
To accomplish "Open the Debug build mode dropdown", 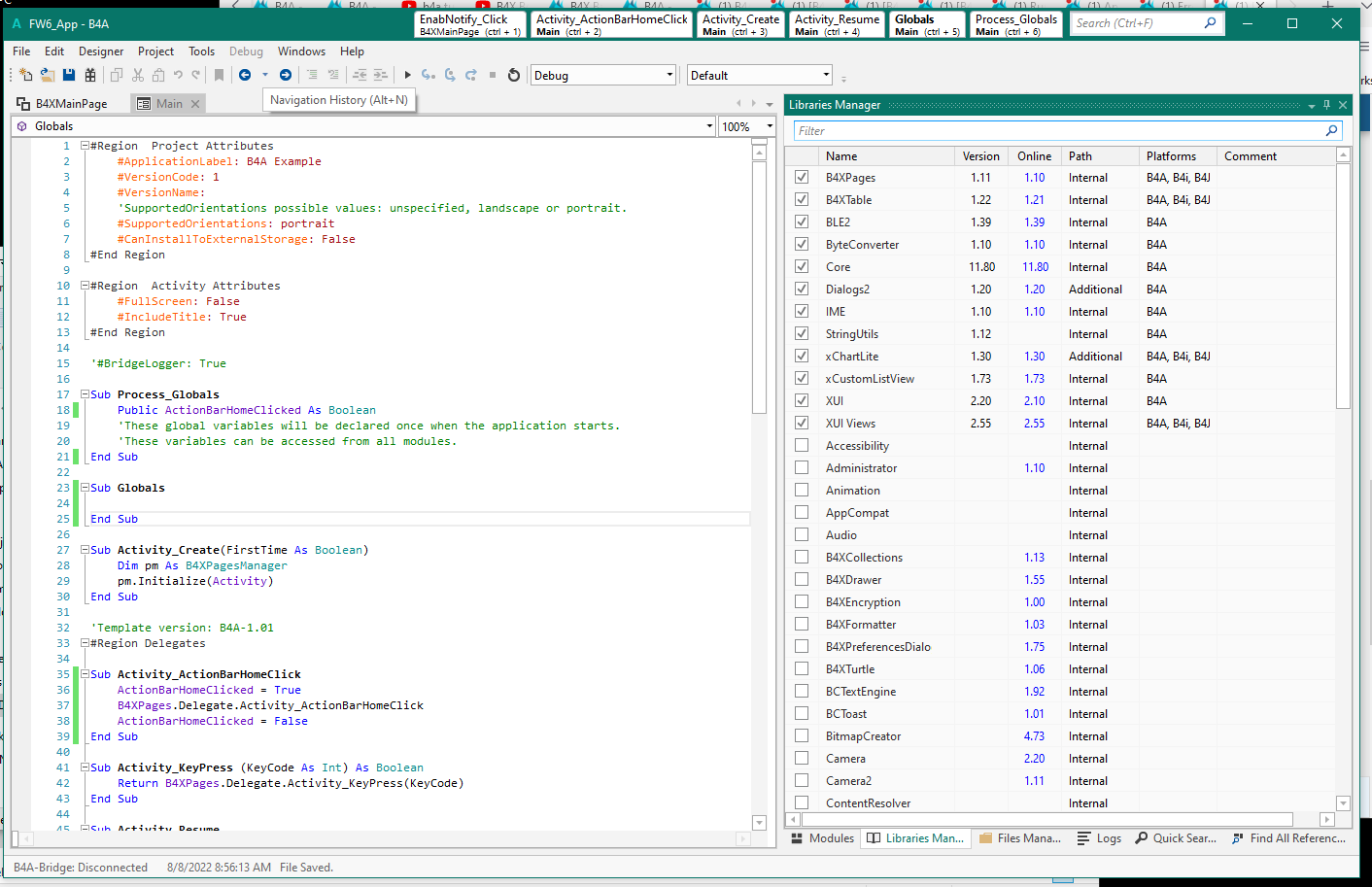I will click(x=669, y=75).
